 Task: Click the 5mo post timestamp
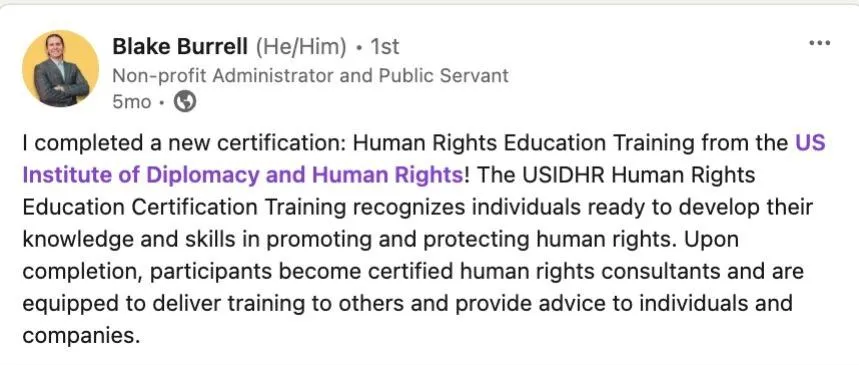131,102
